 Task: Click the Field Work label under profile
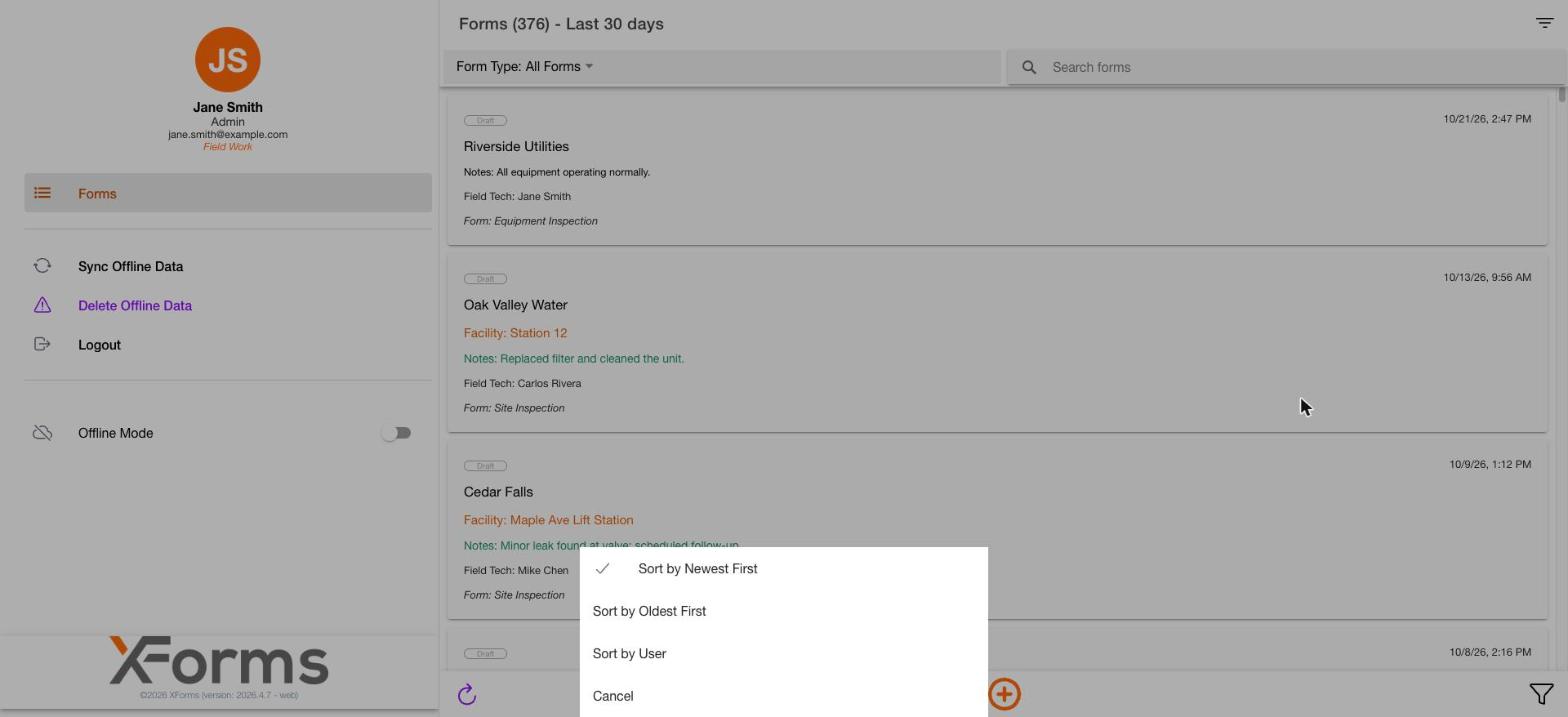tap(228, 146)
